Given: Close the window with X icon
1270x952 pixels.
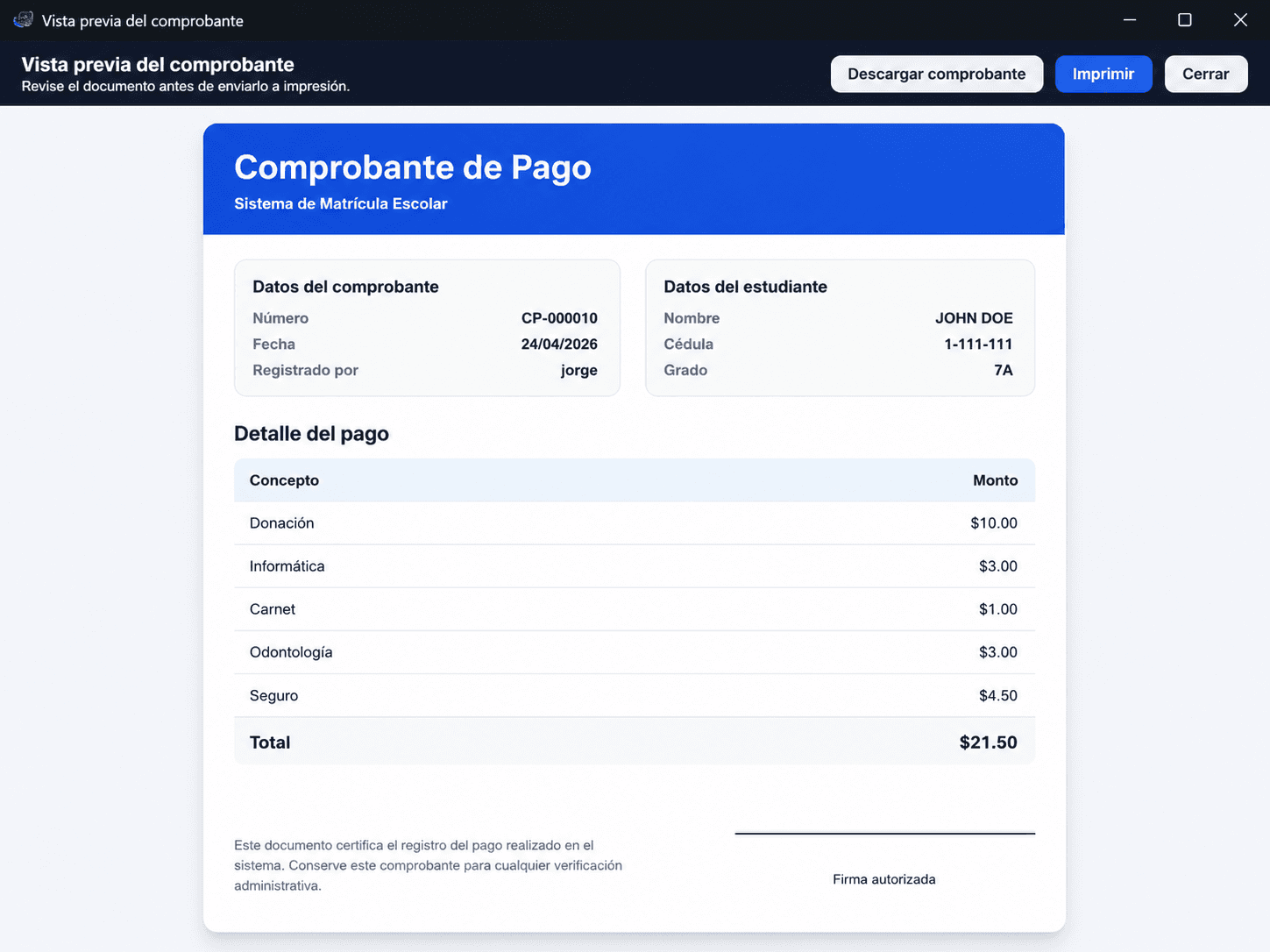Looking at the screenshot, I should [x=1240, y=19].
